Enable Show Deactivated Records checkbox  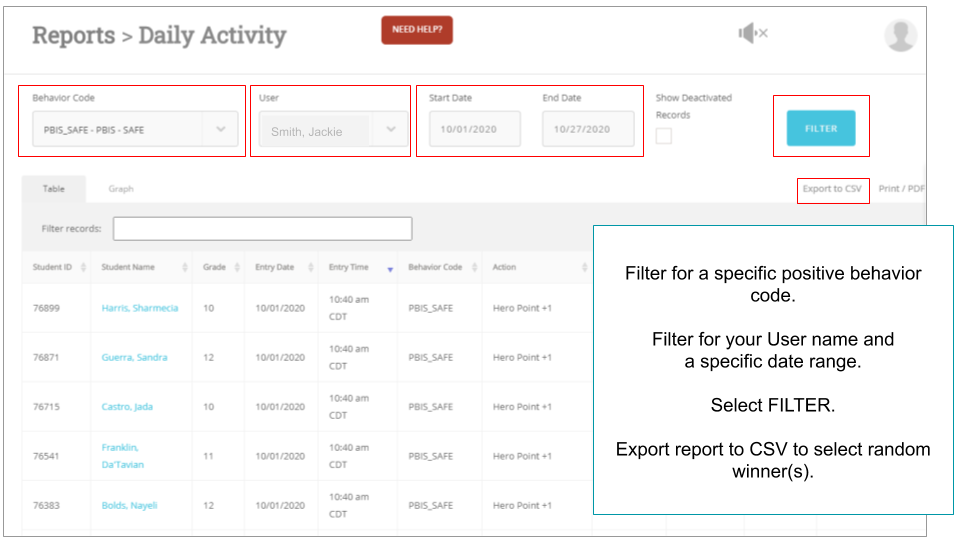pyautogui.click(x=664, y=136)
